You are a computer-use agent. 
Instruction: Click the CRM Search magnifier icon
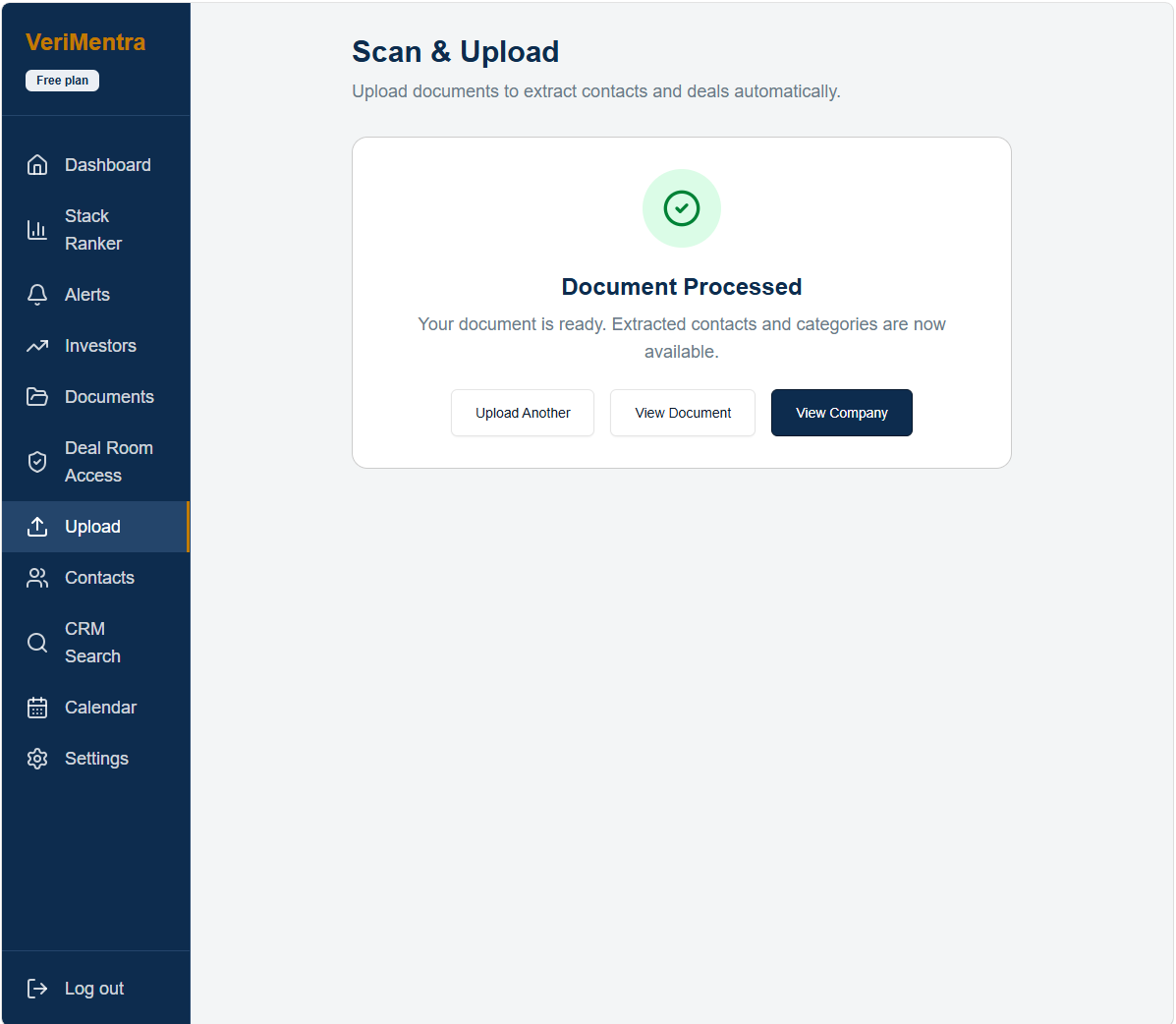[x=36, y=643]
